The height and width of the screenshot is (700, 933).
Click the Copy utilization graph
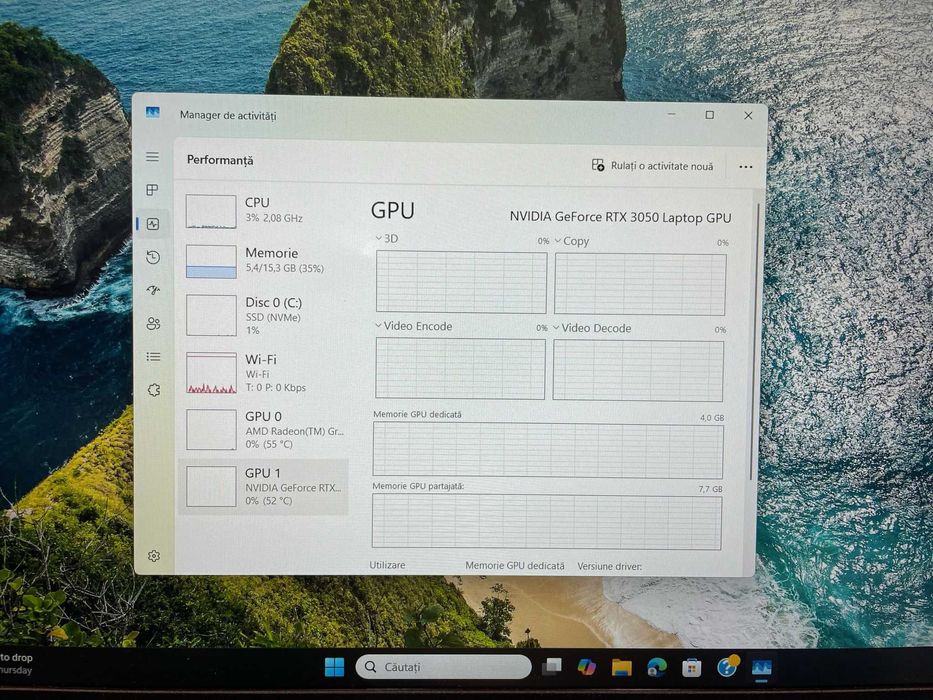click(x=640, y=284)
